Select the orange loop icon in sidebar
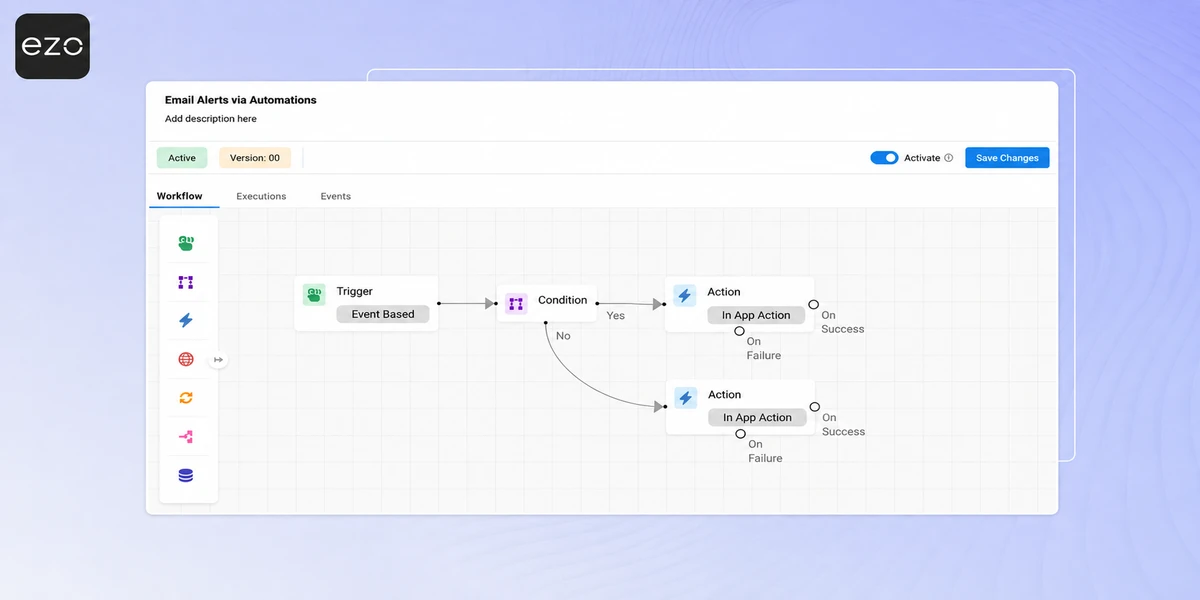1200x600 pixels. click(x=186, y=398)
